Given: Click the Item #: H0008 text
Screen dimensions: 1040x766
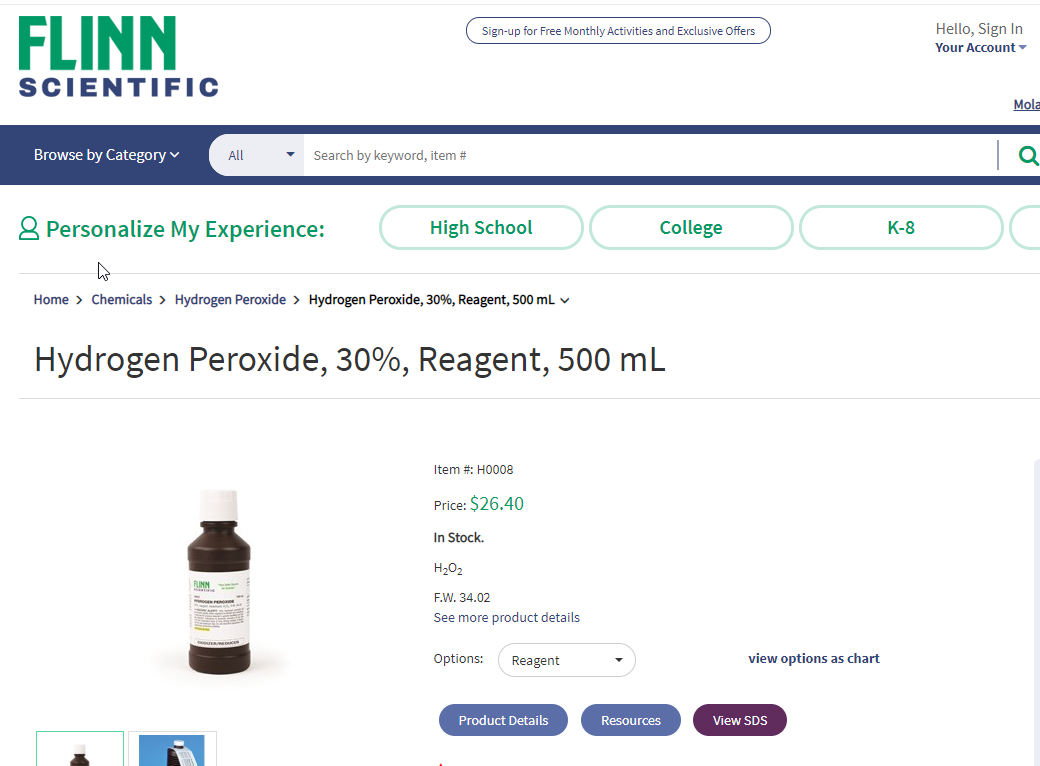Looking at the screenshot, I should [474, 470].
